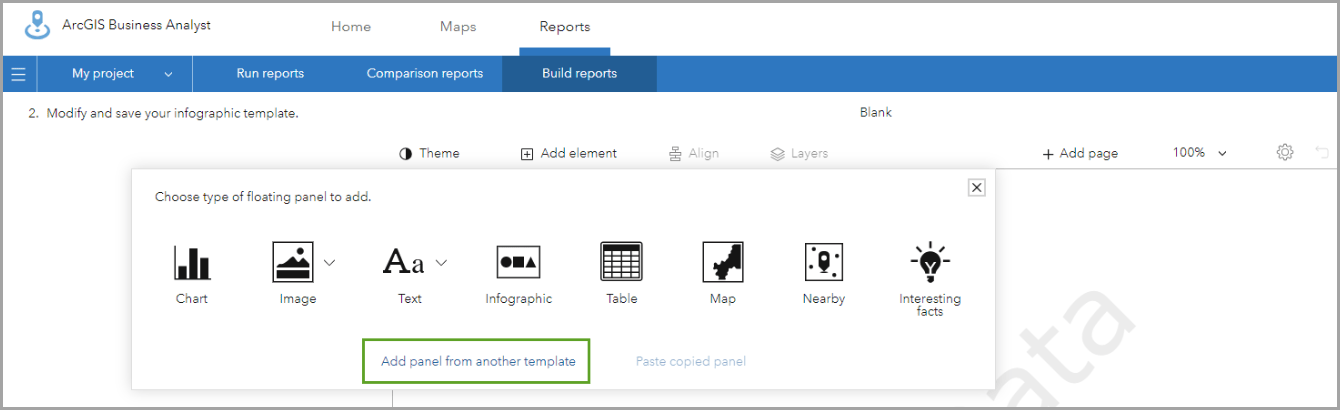Choose the Interesting facts lightbulb icon
The height and width of the screenshot is (410, 1340).
(x=930, y=263)
